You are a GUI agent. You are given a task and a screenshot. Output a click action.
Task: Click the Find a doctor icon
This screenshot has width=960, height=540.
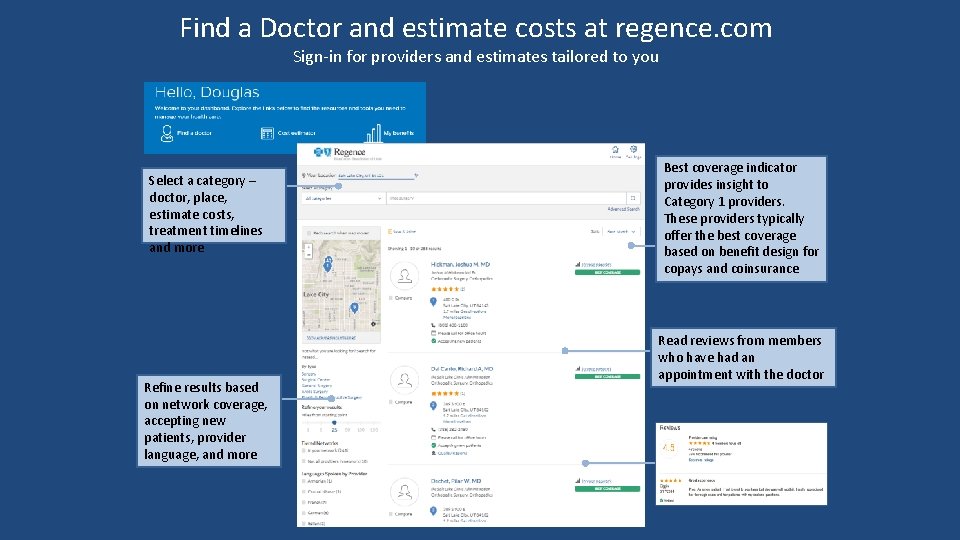coord(167,133)
